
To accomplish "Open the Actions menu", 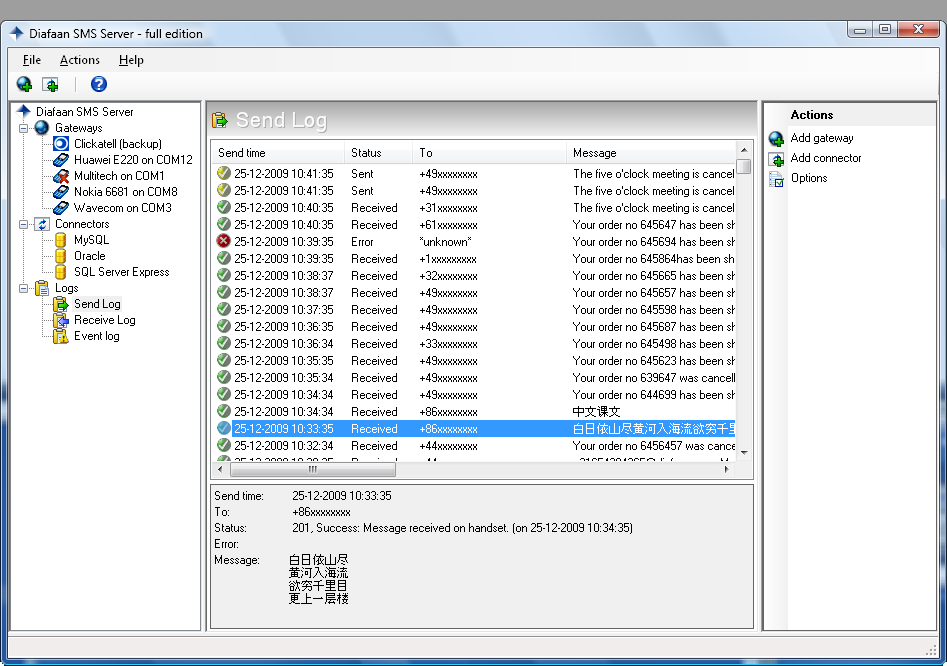I will pos(79,60).
